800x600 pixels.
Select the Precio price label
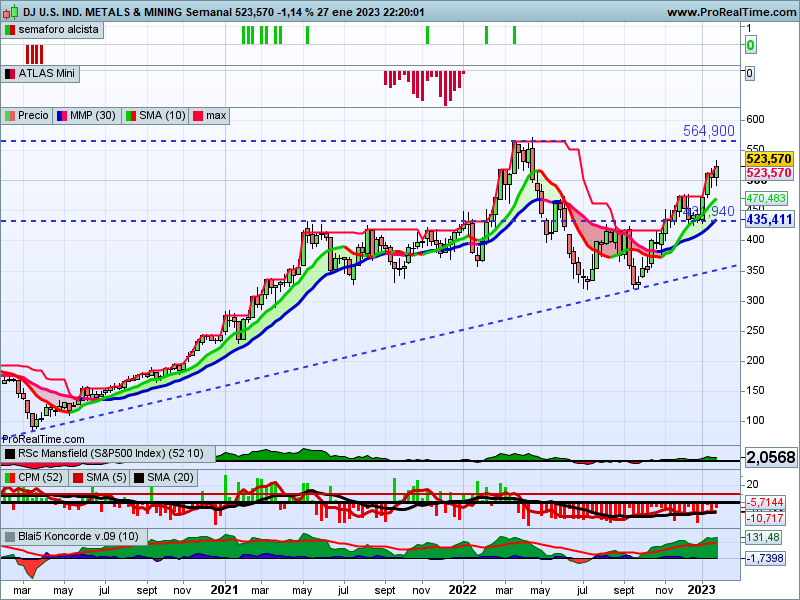pyautogui.click(x=33, y=116)
